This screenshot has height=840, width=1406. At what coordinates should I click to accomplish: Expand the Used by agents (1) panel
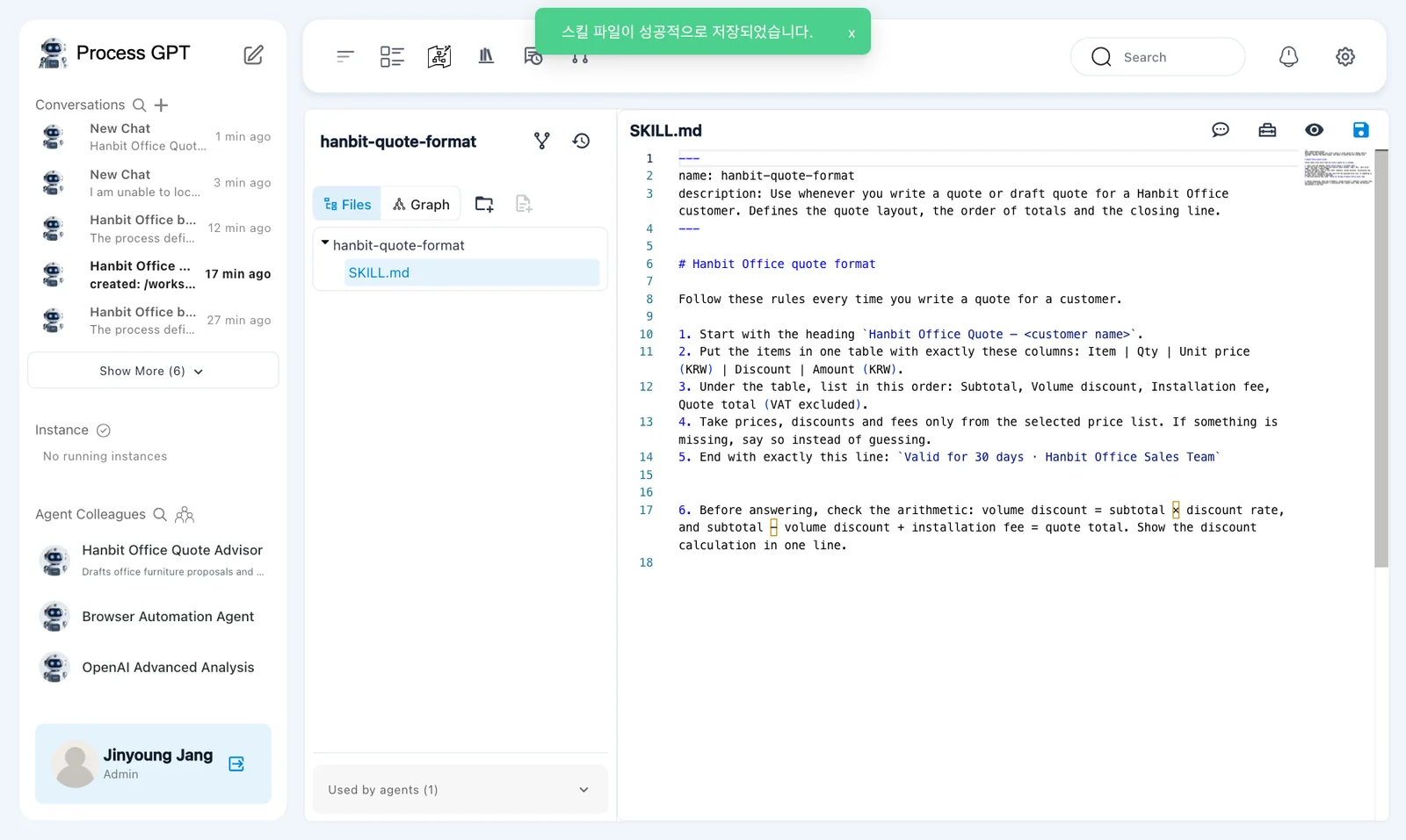[460, 790]
